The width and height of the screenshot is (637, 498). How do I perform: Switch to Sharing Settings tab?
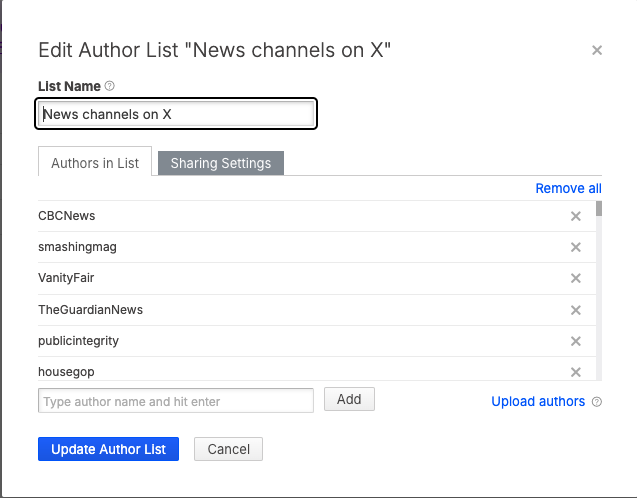(221, 163)
